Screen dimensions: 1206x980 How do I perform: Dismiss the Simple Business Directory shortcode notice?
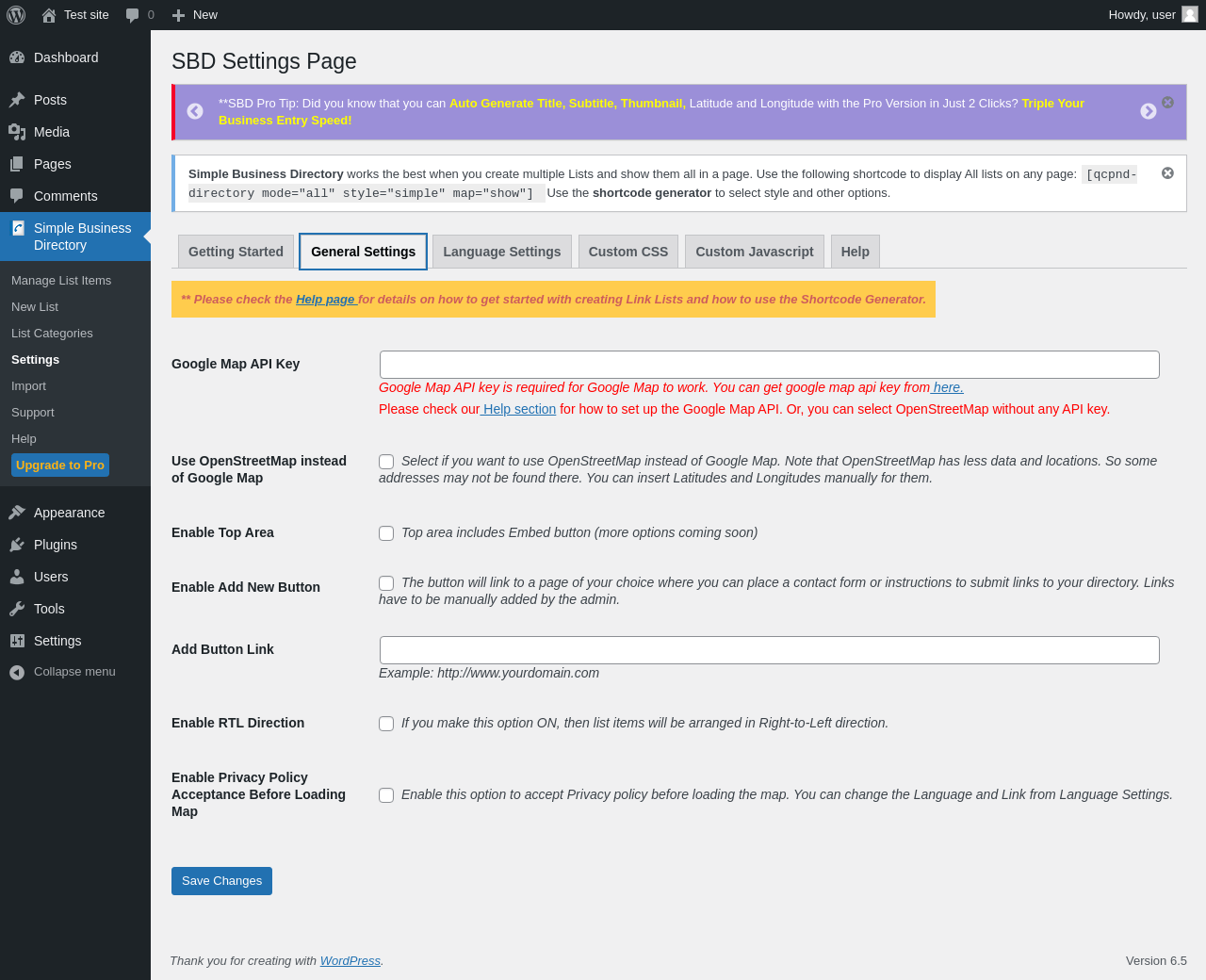pyautogui.click(x=1168, y=173)
